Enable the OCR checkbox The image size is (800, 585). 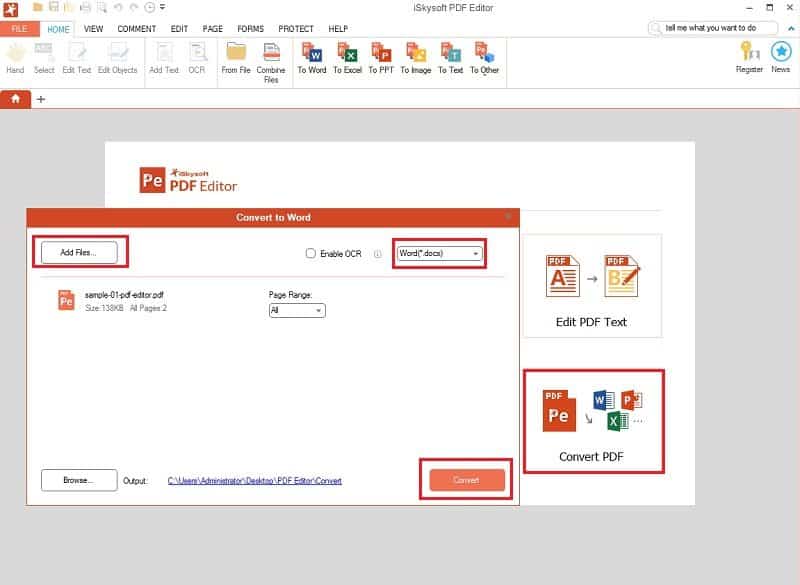click(x=310, y=253)
